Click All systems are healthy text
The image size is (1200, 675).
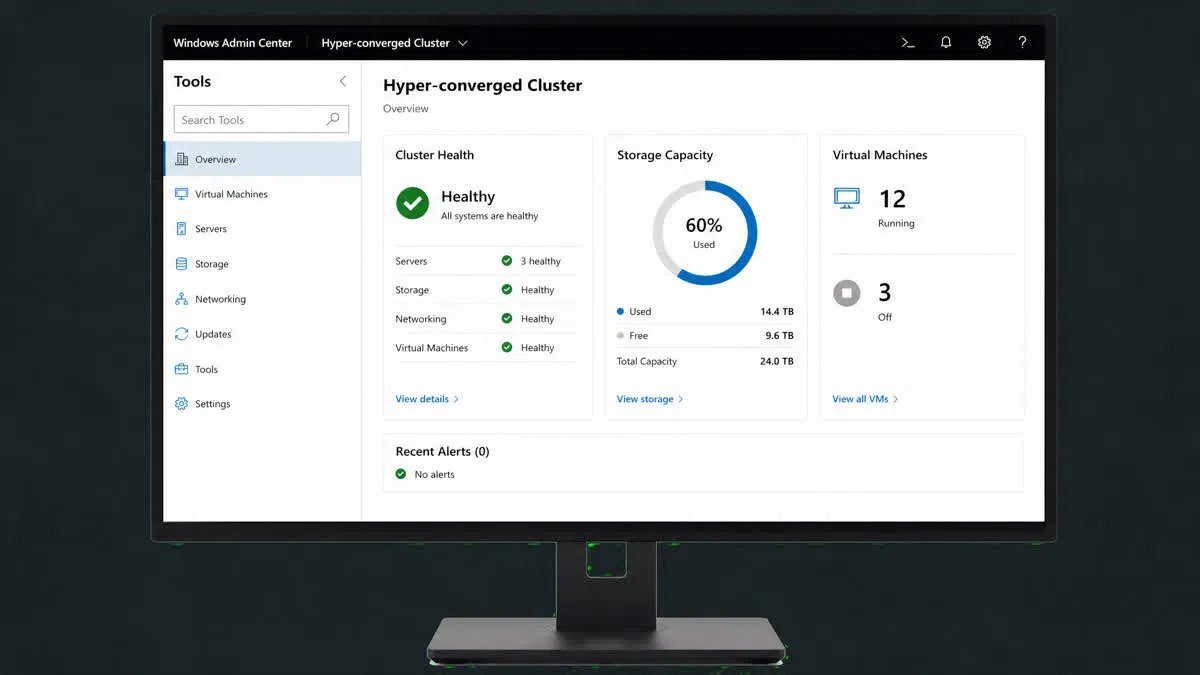tap(489, 216)
